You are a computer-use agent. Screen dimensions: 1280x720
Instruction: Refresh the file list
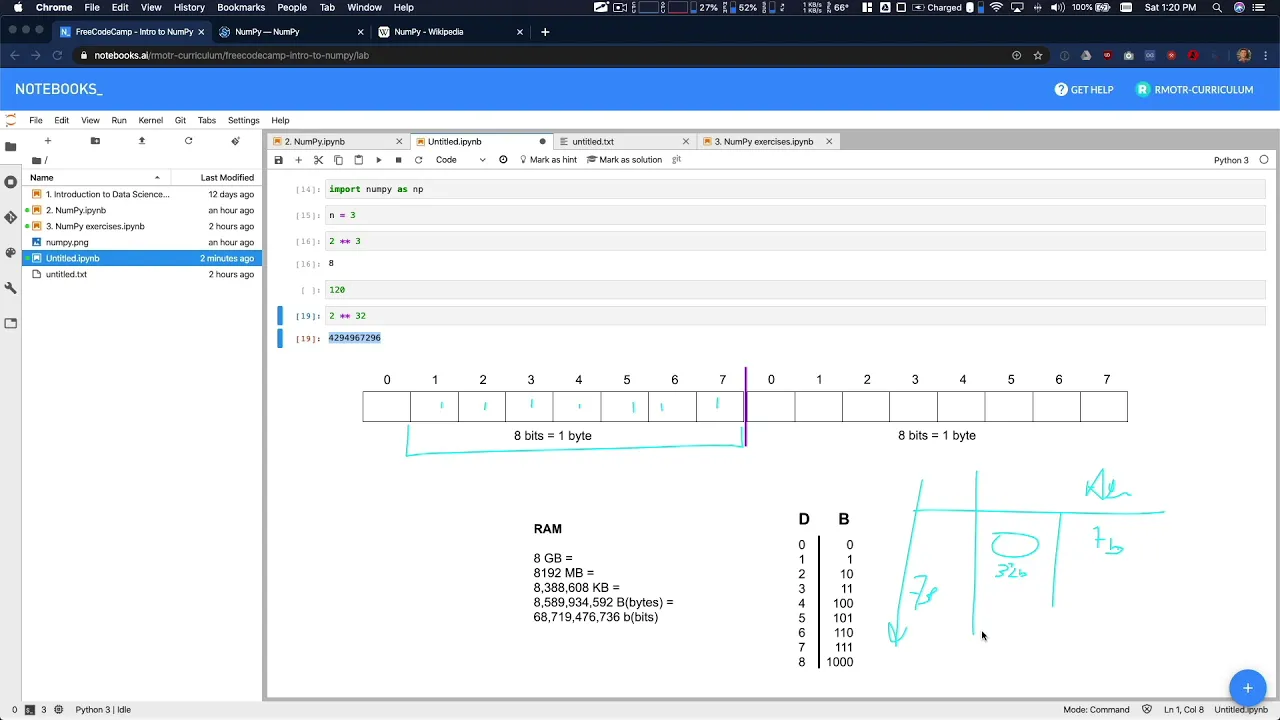[x=188, y=141]
